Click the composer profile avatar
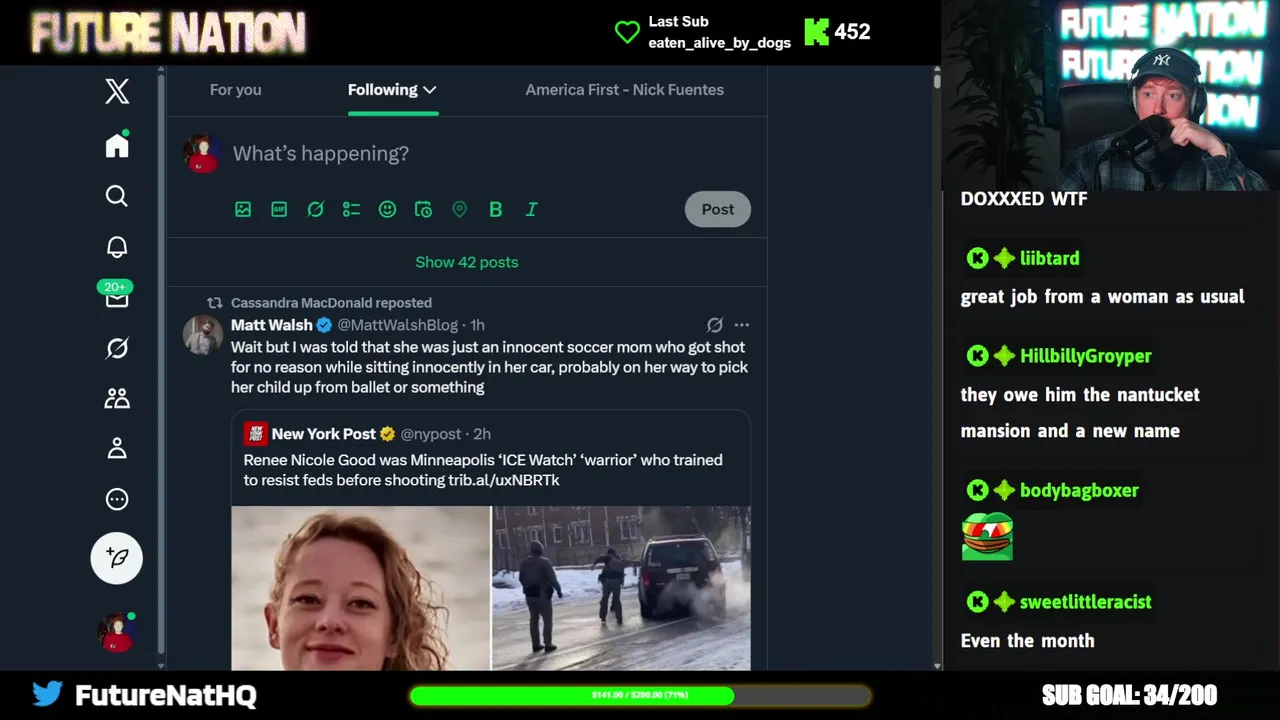Image resolution: width=1280 pixels, height=720 pixels. (x=202, y=153)
